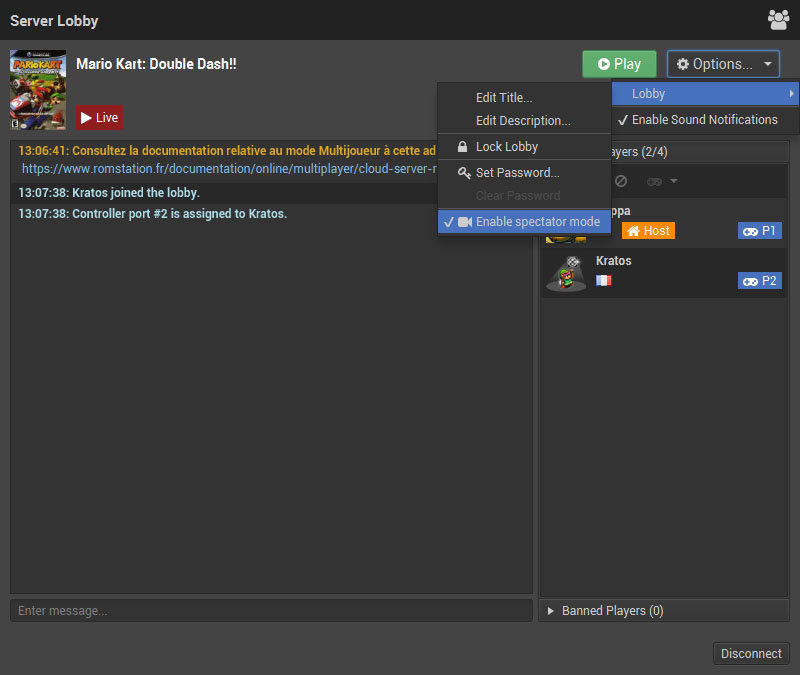This screenshot has width=800, height=675.
Task: Click the ban player circle-slash icon
Action: point(621,181)
